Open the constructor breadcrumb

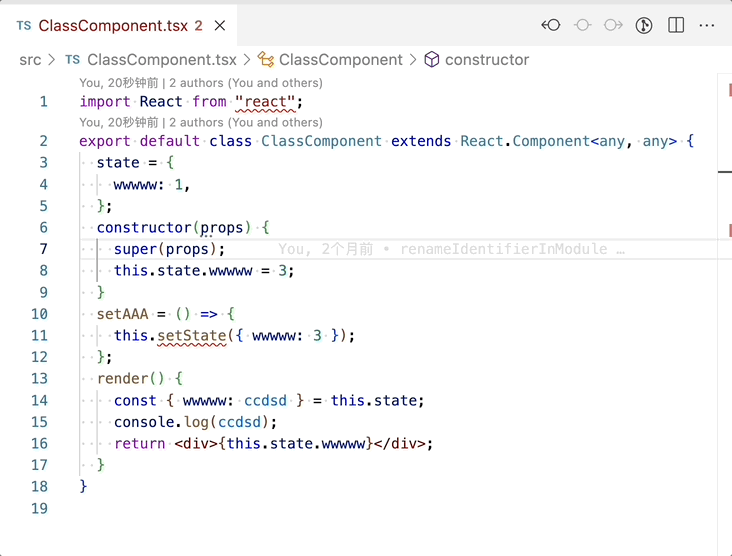coord(487,60)
